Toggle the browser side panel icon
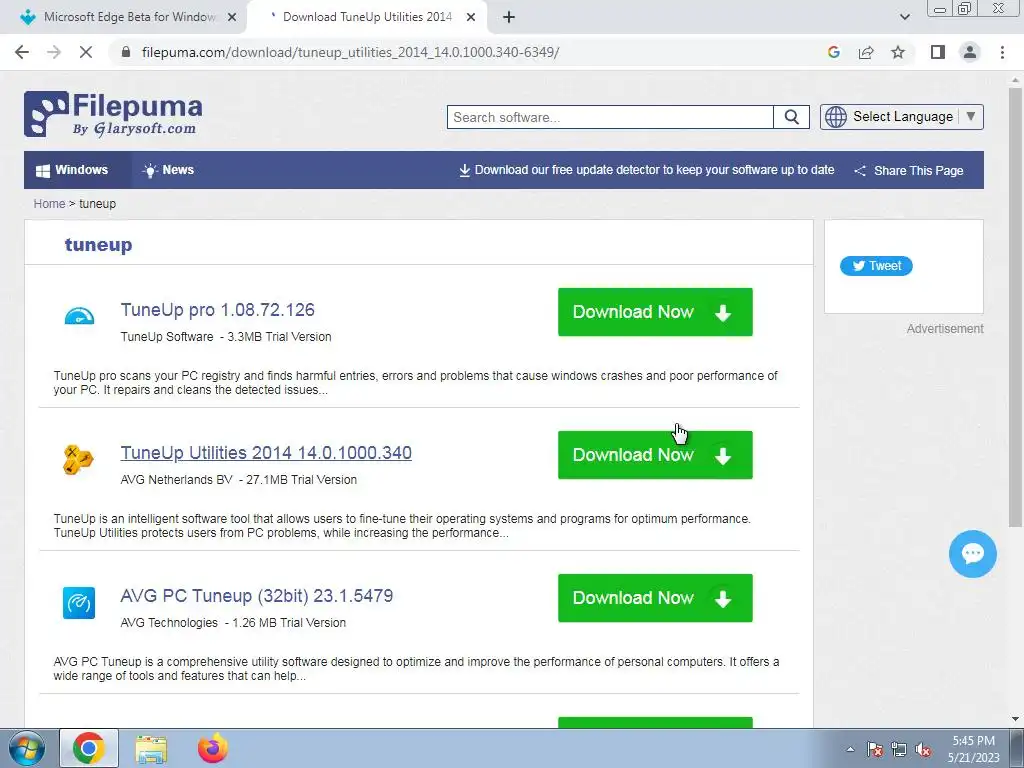Screen dimensions: 1024x768 coord(938,52)
